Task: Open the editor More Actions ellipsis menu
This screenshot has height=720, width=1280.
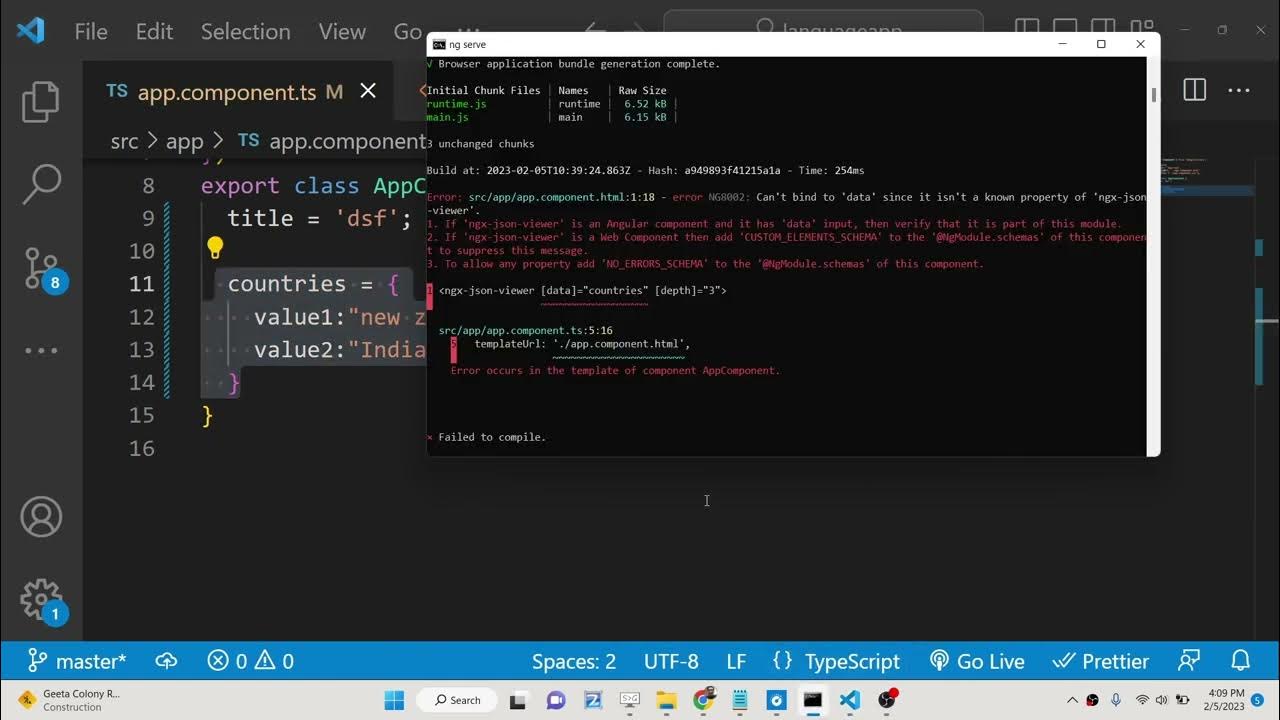Action: pos(1239,91)
